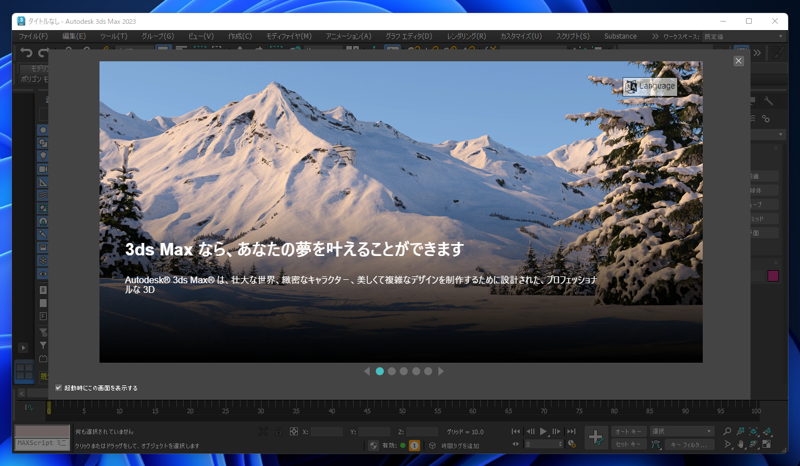Toggle space warps display in the scene explorer
The height and width of the screenshot is (466, 800).
tap(43, 195)
